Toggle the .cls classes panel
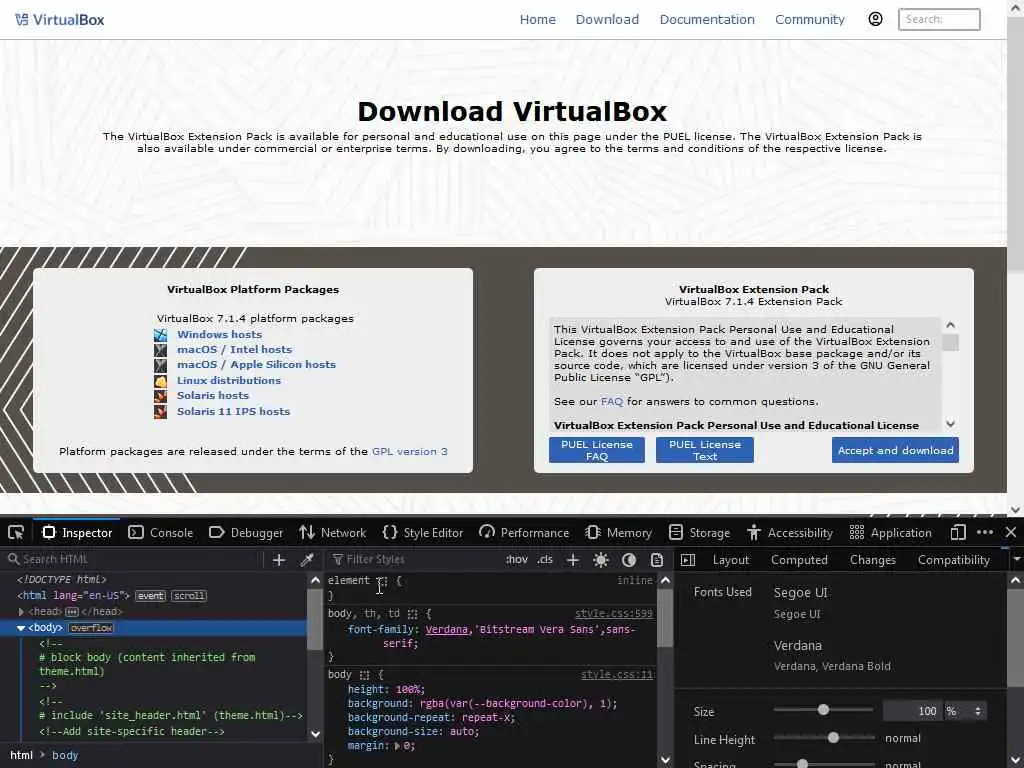 click(545, 559)
